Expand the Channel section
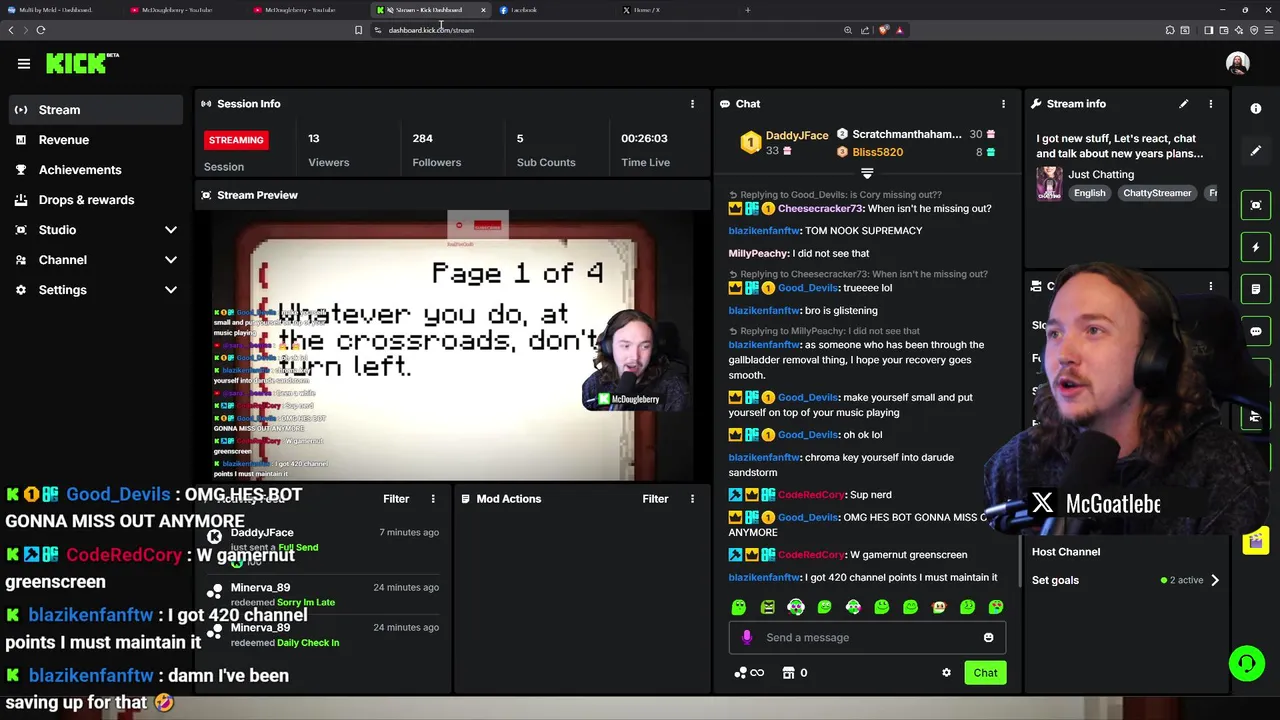The width and height of the screenshot is (1280, 720). pos(97,260)
